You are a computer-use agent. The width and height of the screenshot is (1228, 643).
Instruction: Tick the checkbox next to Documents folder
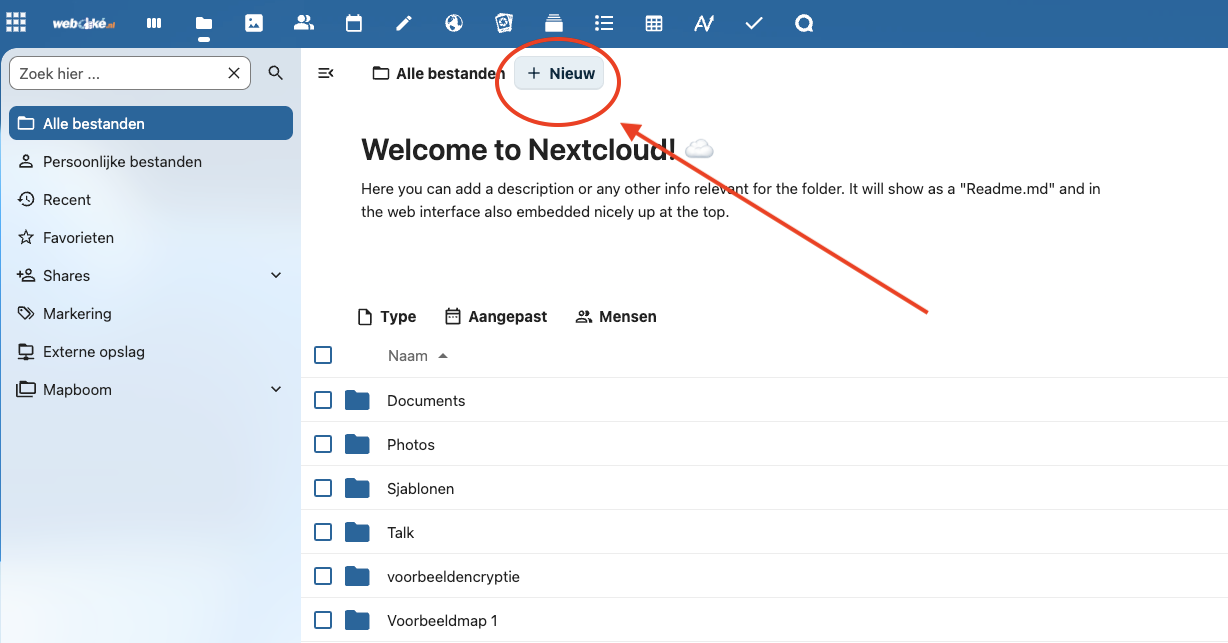point(323,400)
